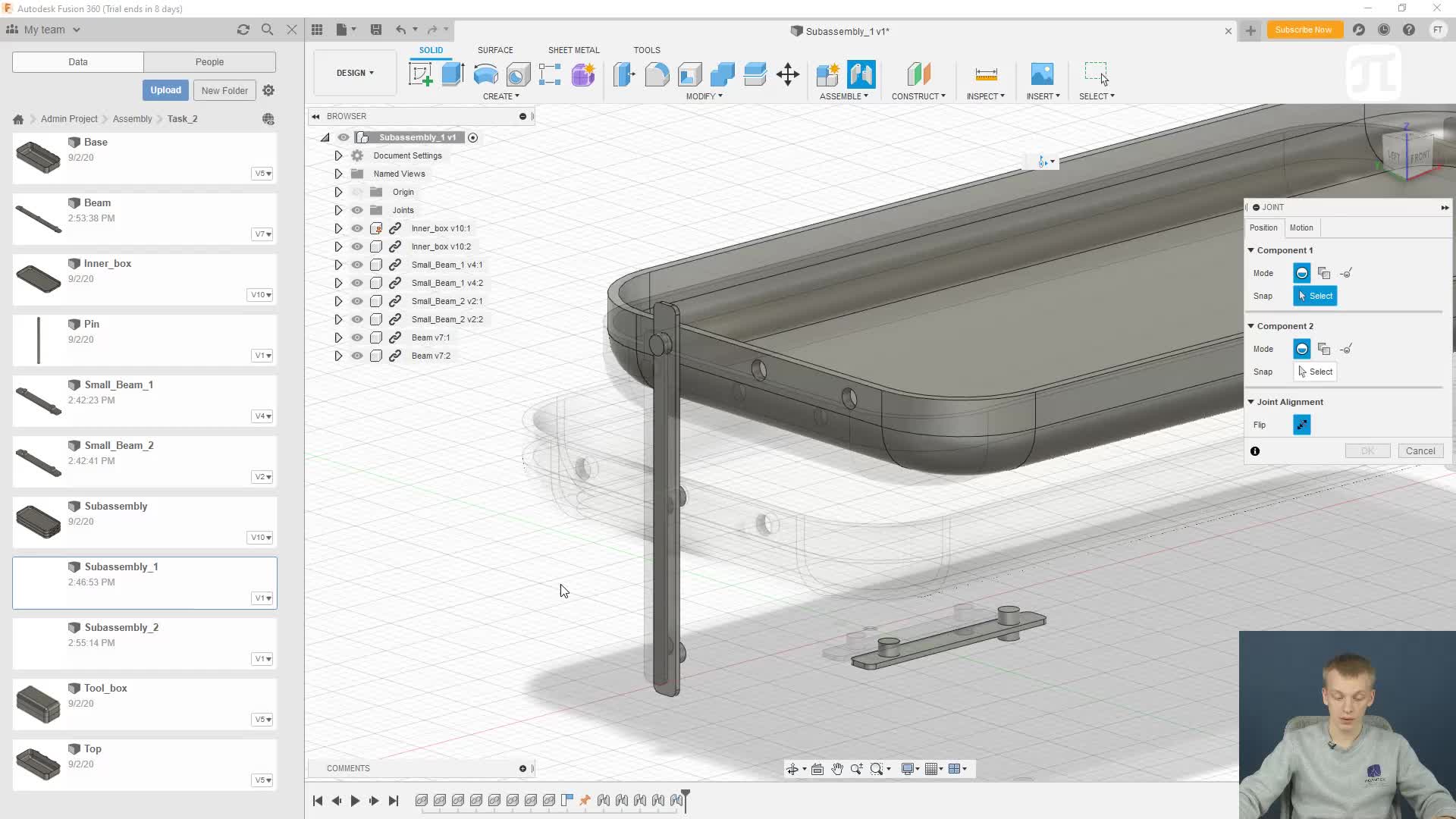Click the Pan hand navigation icon
Image resolution: width=1456 pixels, height=819 pixels.
click(x=837, y=769)
